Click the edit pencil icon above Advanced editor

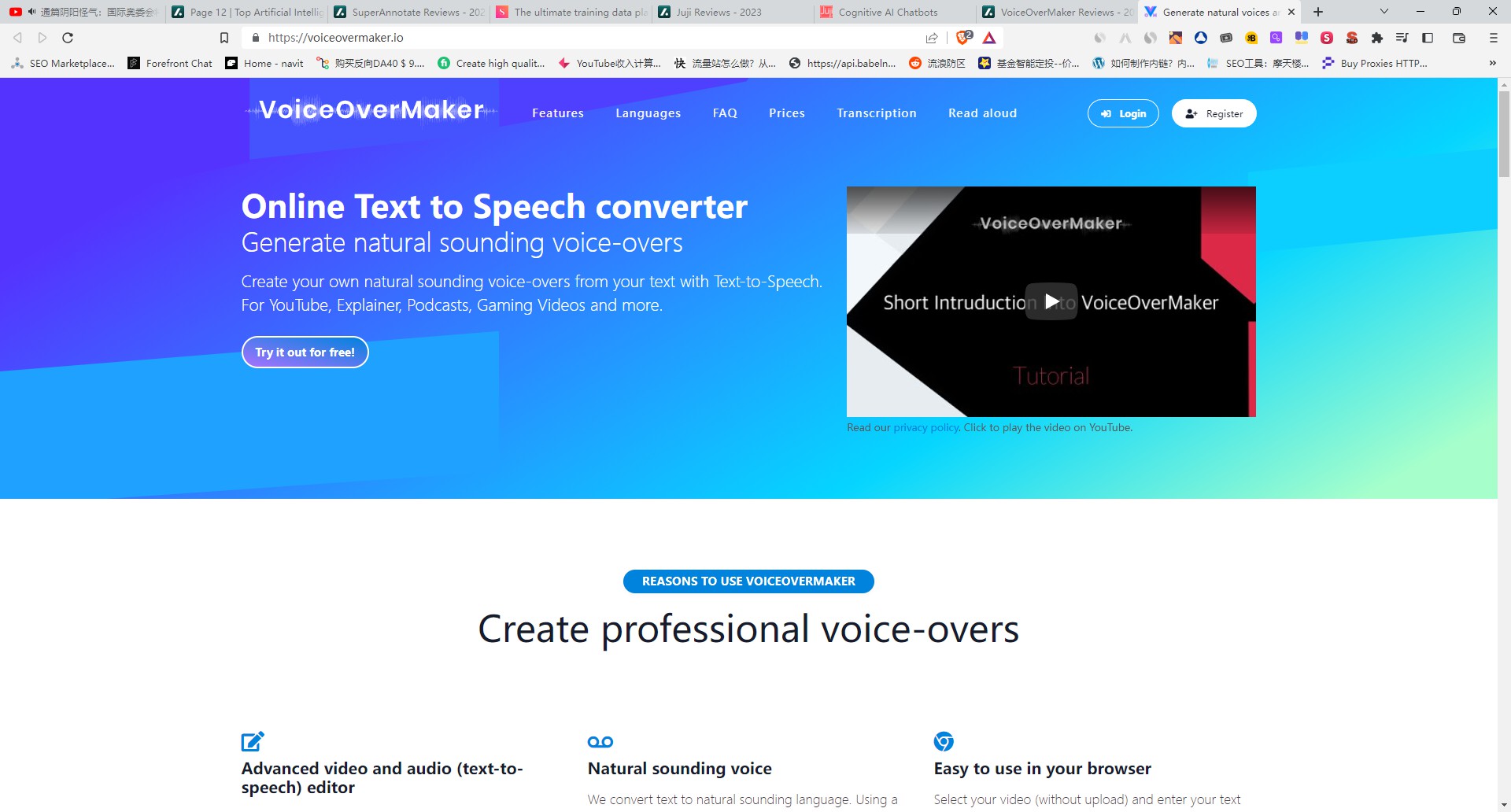coord(253,741)
